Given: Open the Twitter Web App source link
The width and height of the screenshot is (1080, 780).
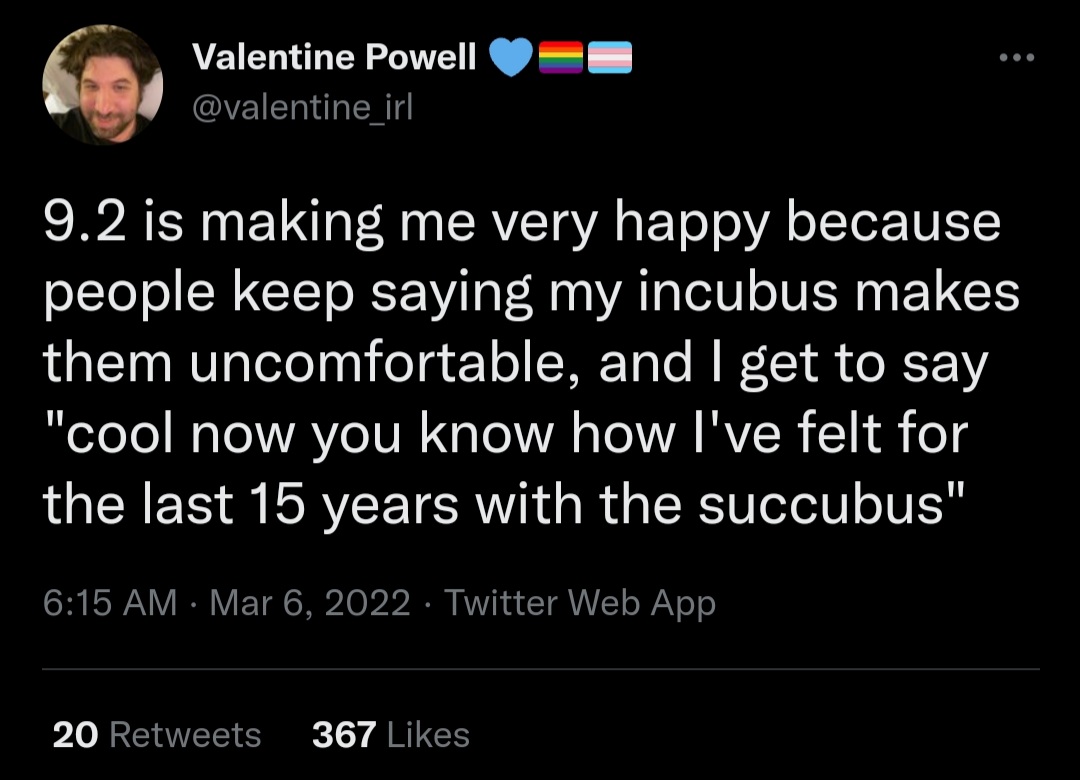Looking at the screenshot, I should pyautogui.click(x=580, y=603).
